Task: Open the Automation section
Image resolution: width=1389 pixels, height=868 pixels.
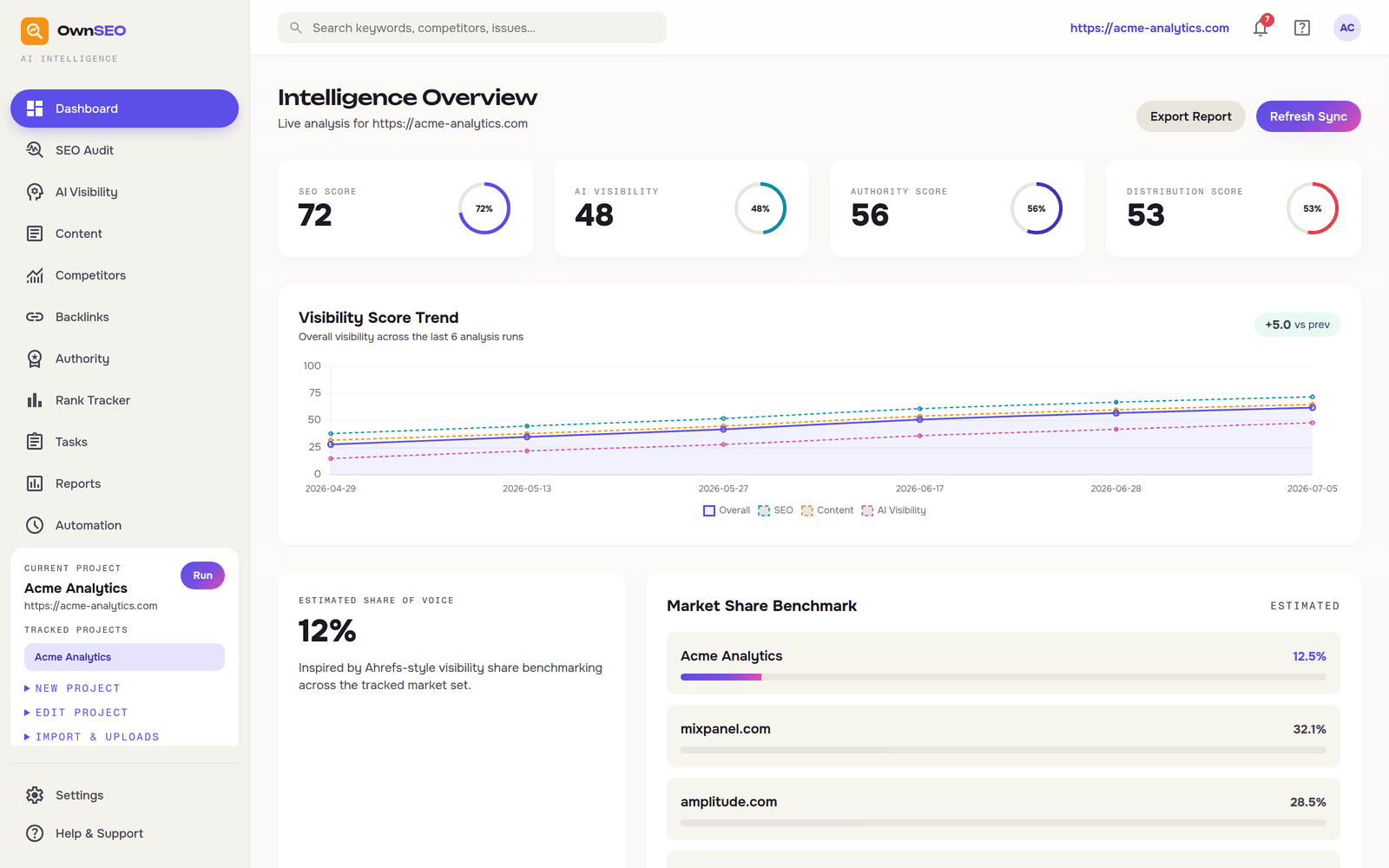Action: (124, 525)
